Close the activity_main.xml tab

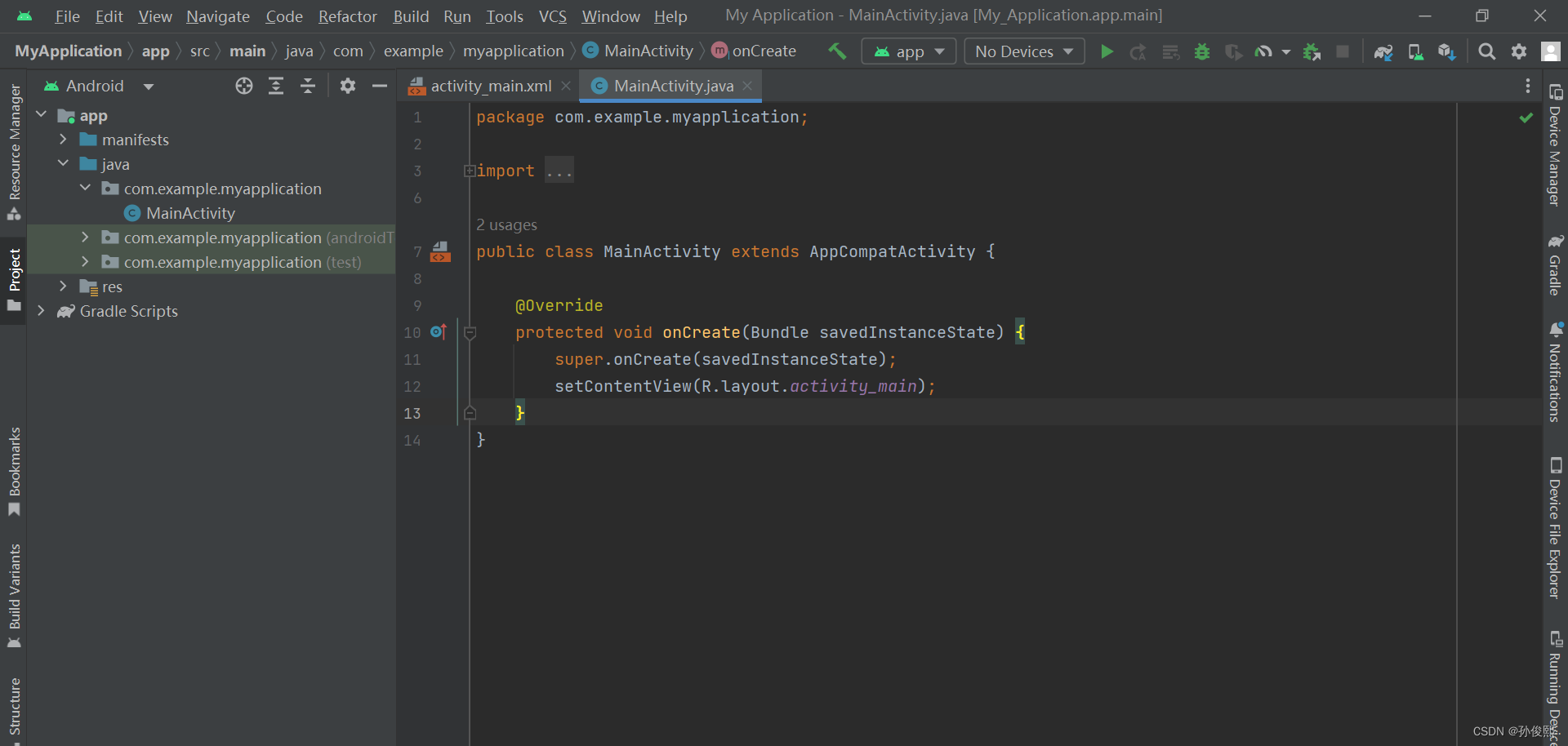pyautogui.click(x=566, y=86)
